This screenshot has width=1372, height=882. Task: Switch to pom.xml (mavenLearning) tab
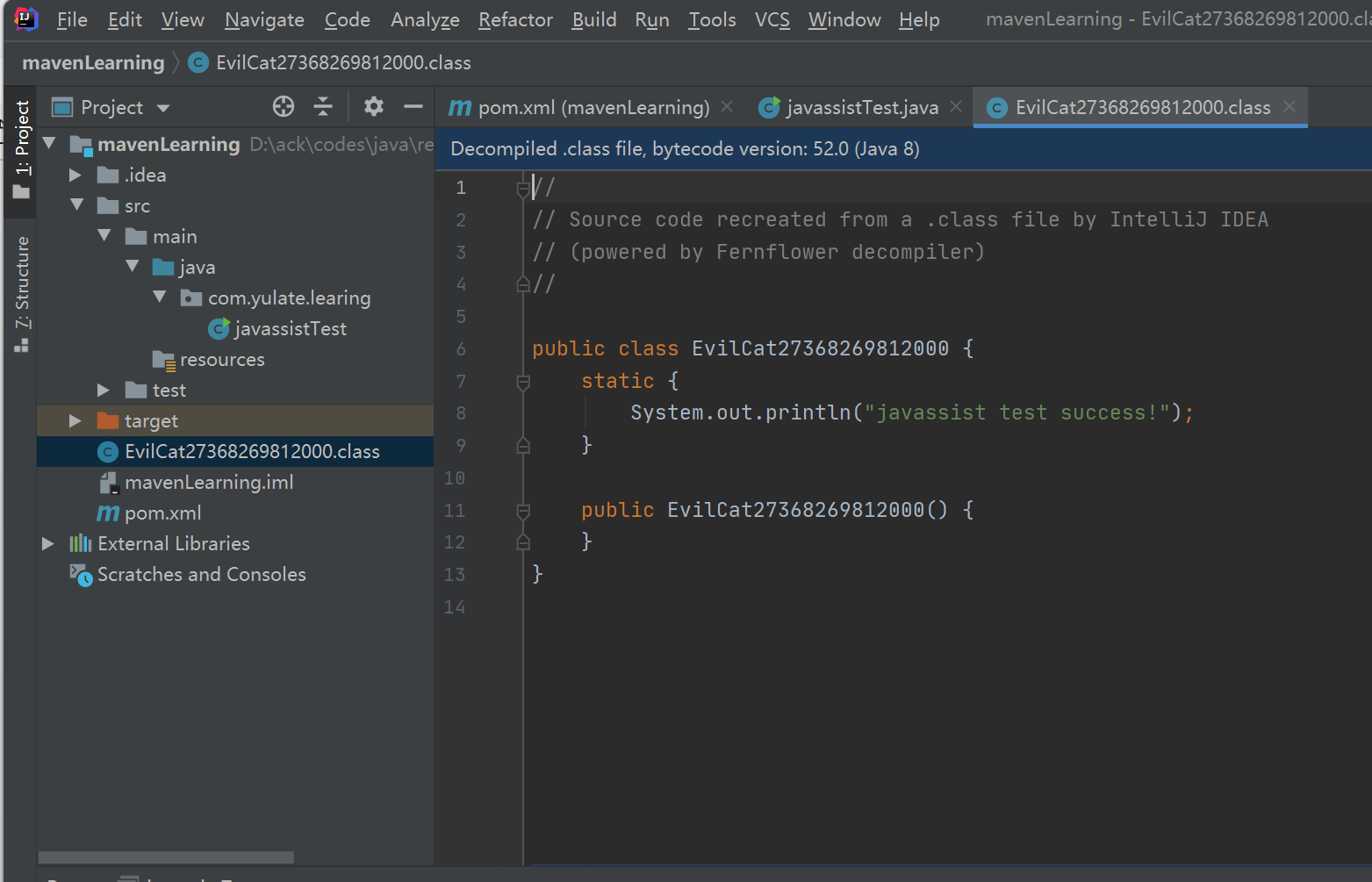[593, 107]
